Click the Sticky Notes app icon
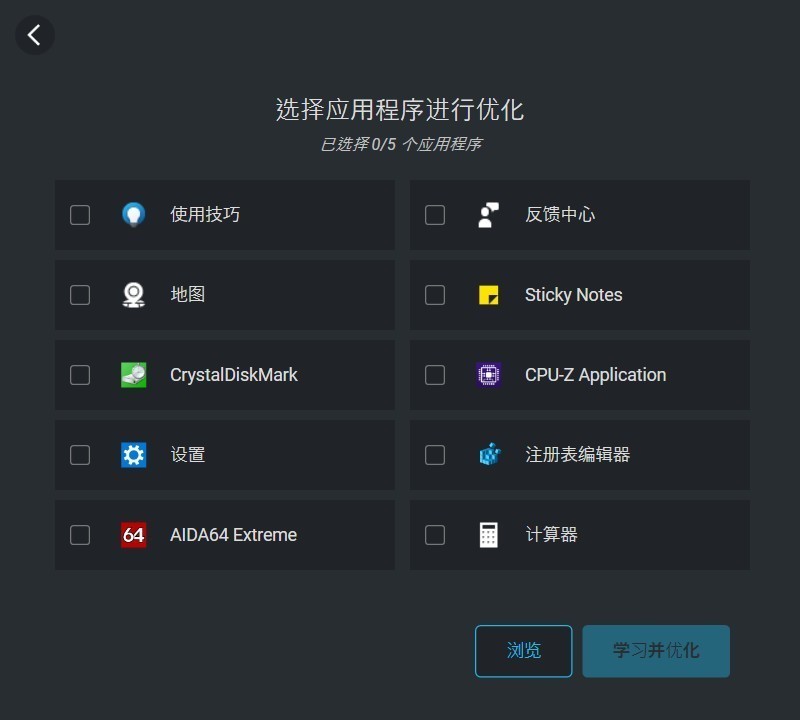This screenshot has width=800, height=720. [x=489, y=294]
